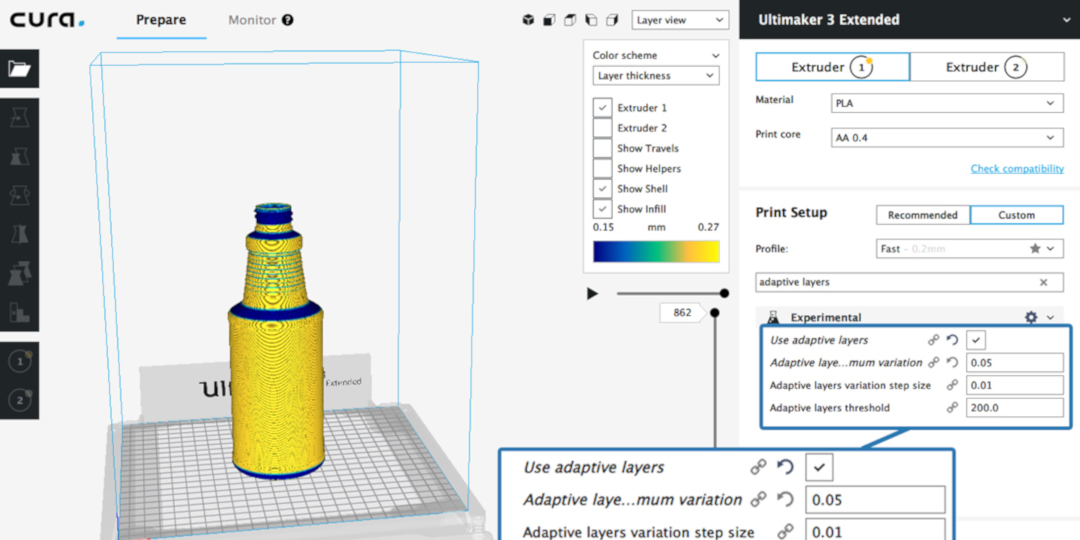Viewport: 1080px width, 540px height.
Task: Clear the settings search with the X icon
Action: [1043, 282]
